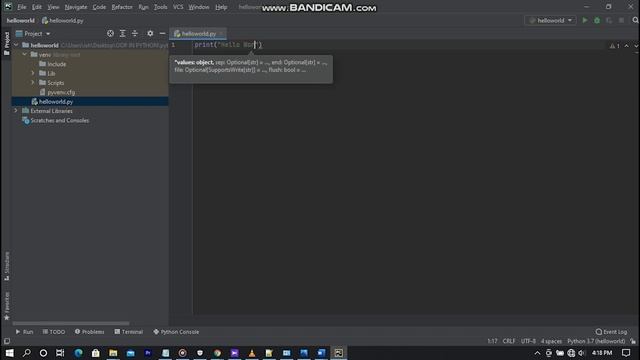Toggle tool window quick access icon bottom-left

point(7,341)
